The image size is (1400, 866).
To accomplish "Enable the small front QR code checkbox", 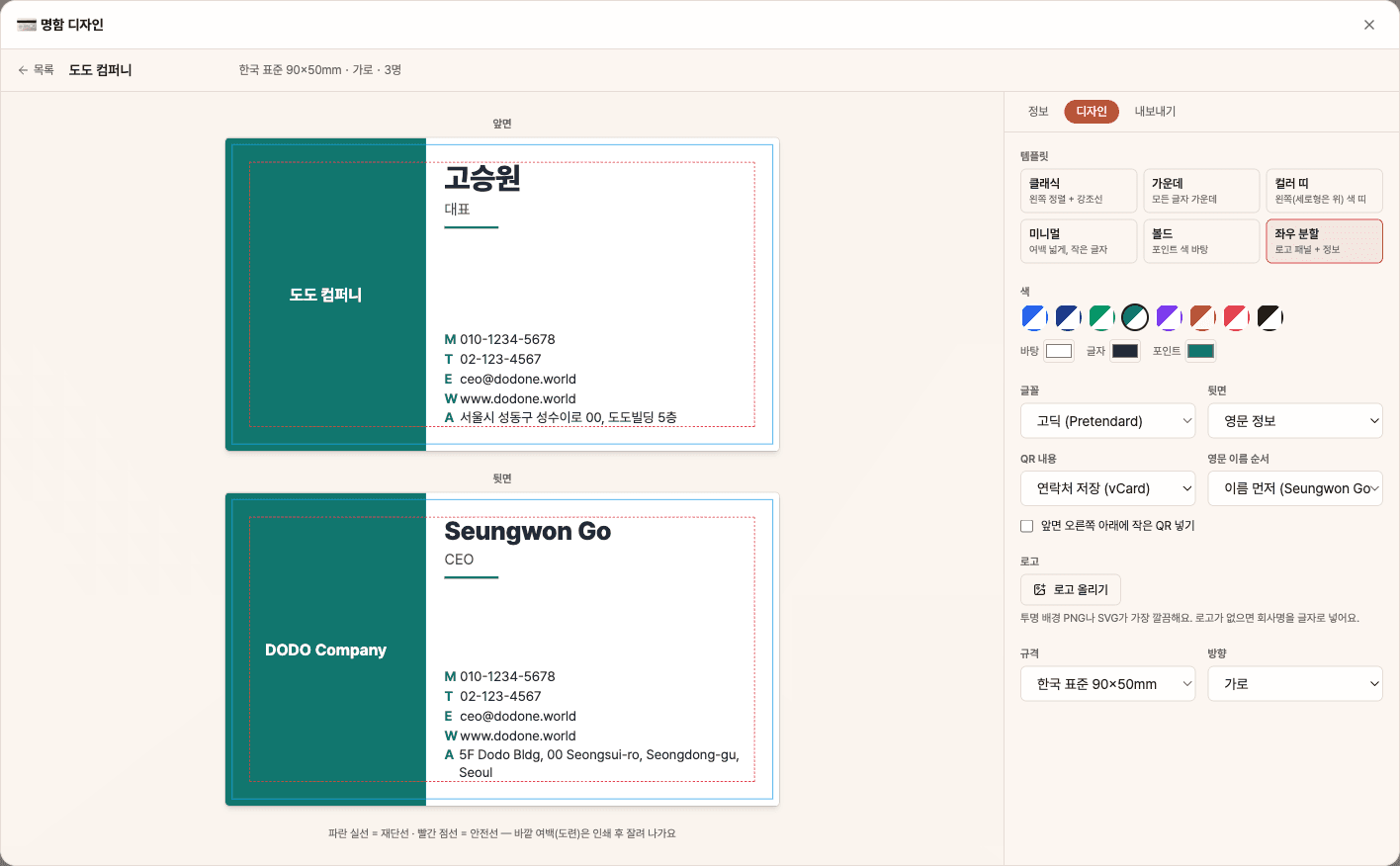I will click(x=1027, y=526).
